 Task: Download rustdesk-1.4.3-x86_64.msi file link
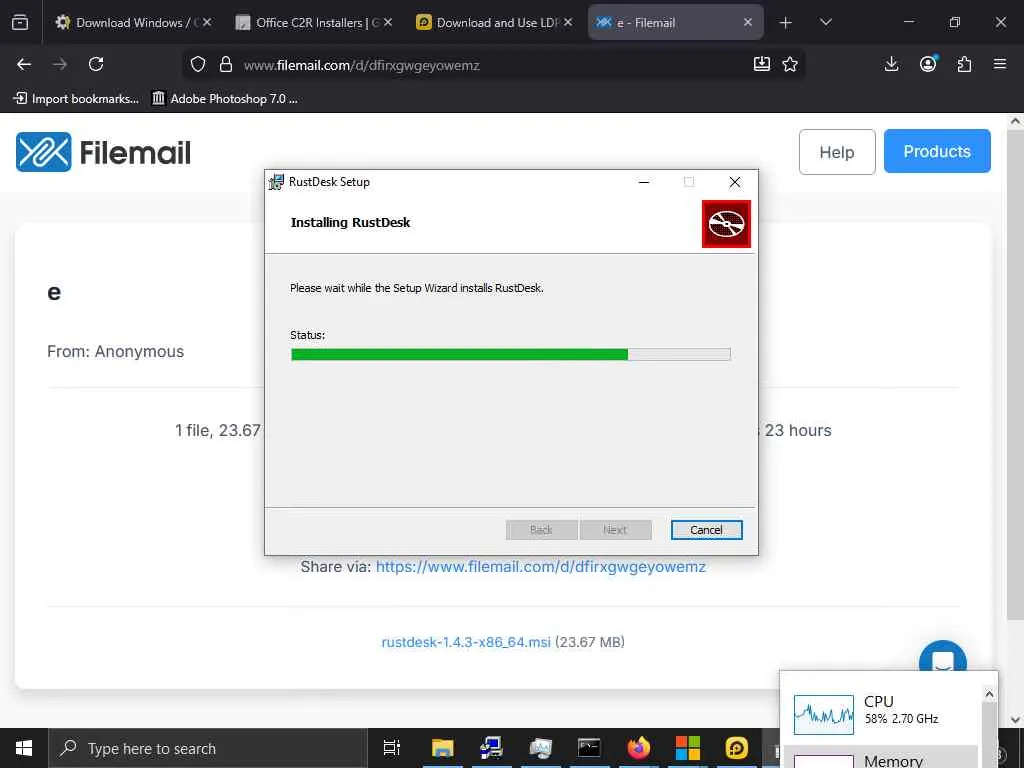[x=466, y=642]
